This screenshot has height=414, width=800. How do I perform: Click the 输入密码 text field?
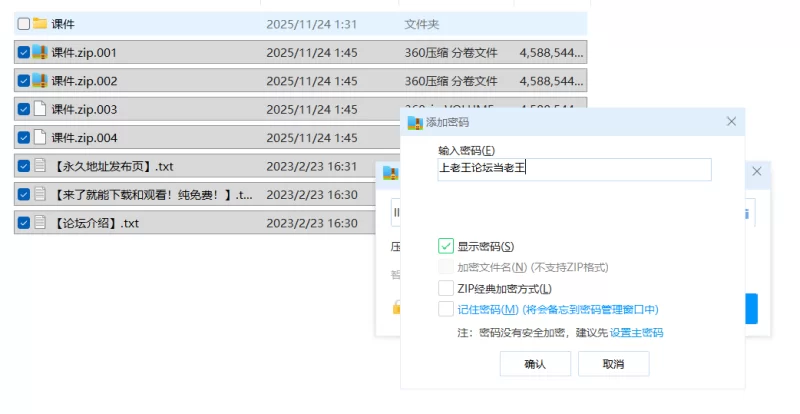(x=574, y=169)
